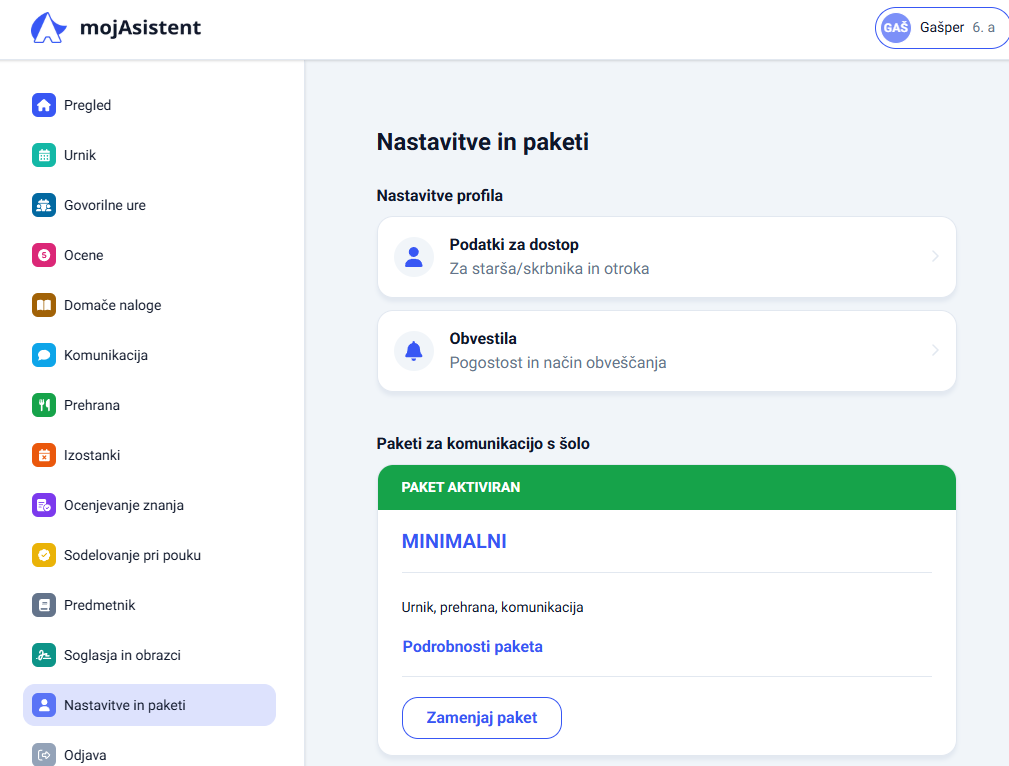Open Podrobnosti paketa link
This screenshot has width=1009, height=766.
pyautogui.click(x=472, y=646)
